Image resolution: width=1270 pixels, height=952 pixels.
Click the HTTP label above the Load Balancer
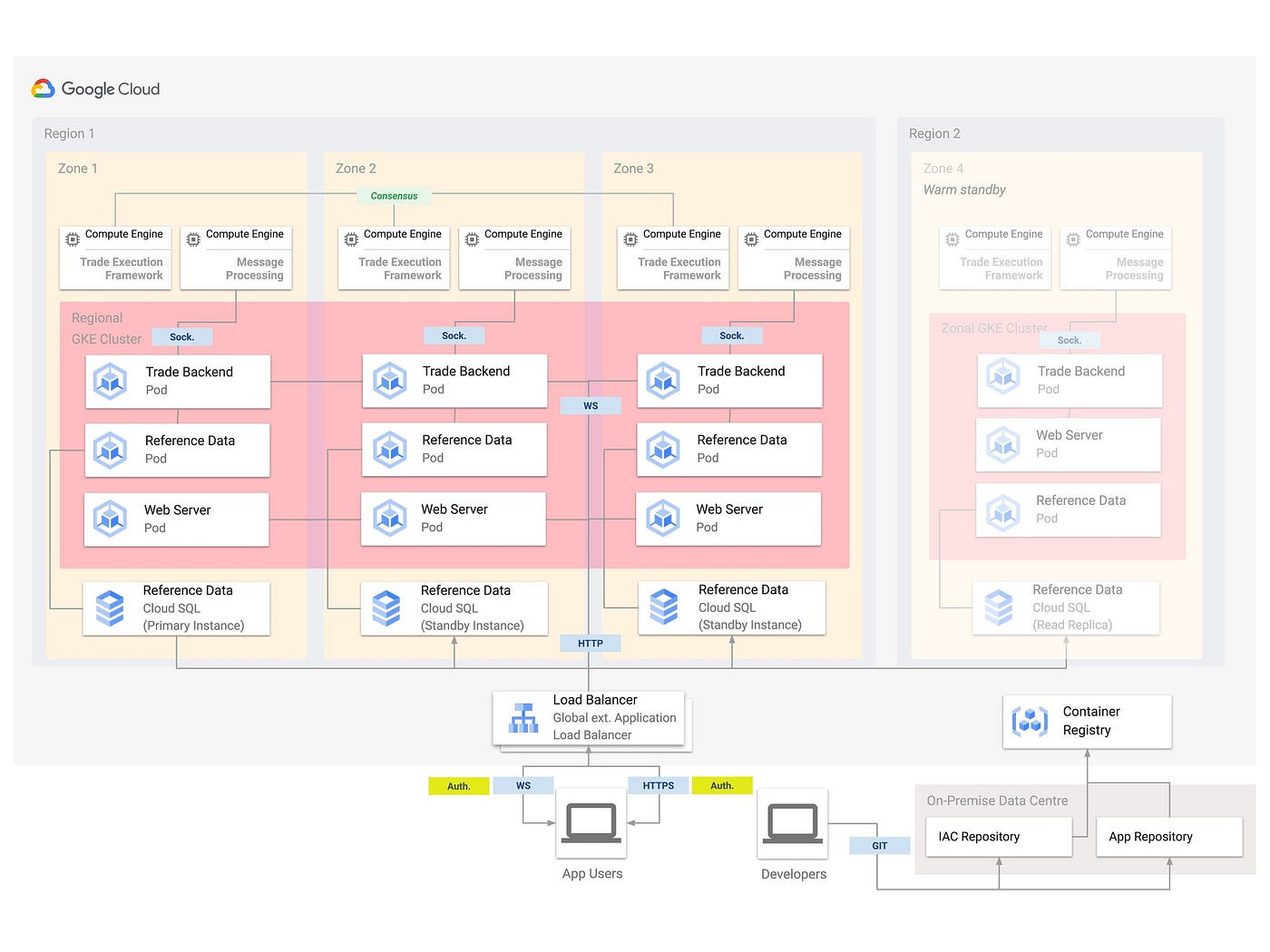[590, 644]
